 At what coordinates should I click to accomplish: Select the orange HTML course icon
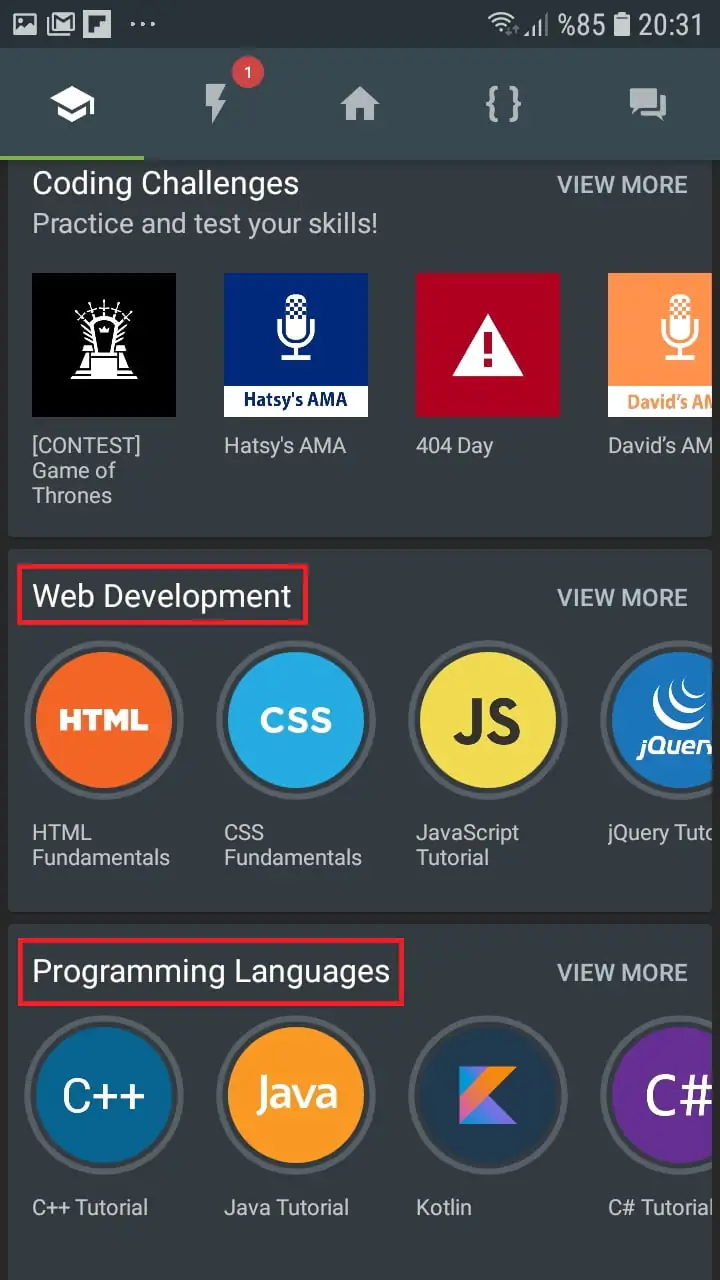pyautogui.click(x=104, y=720)
